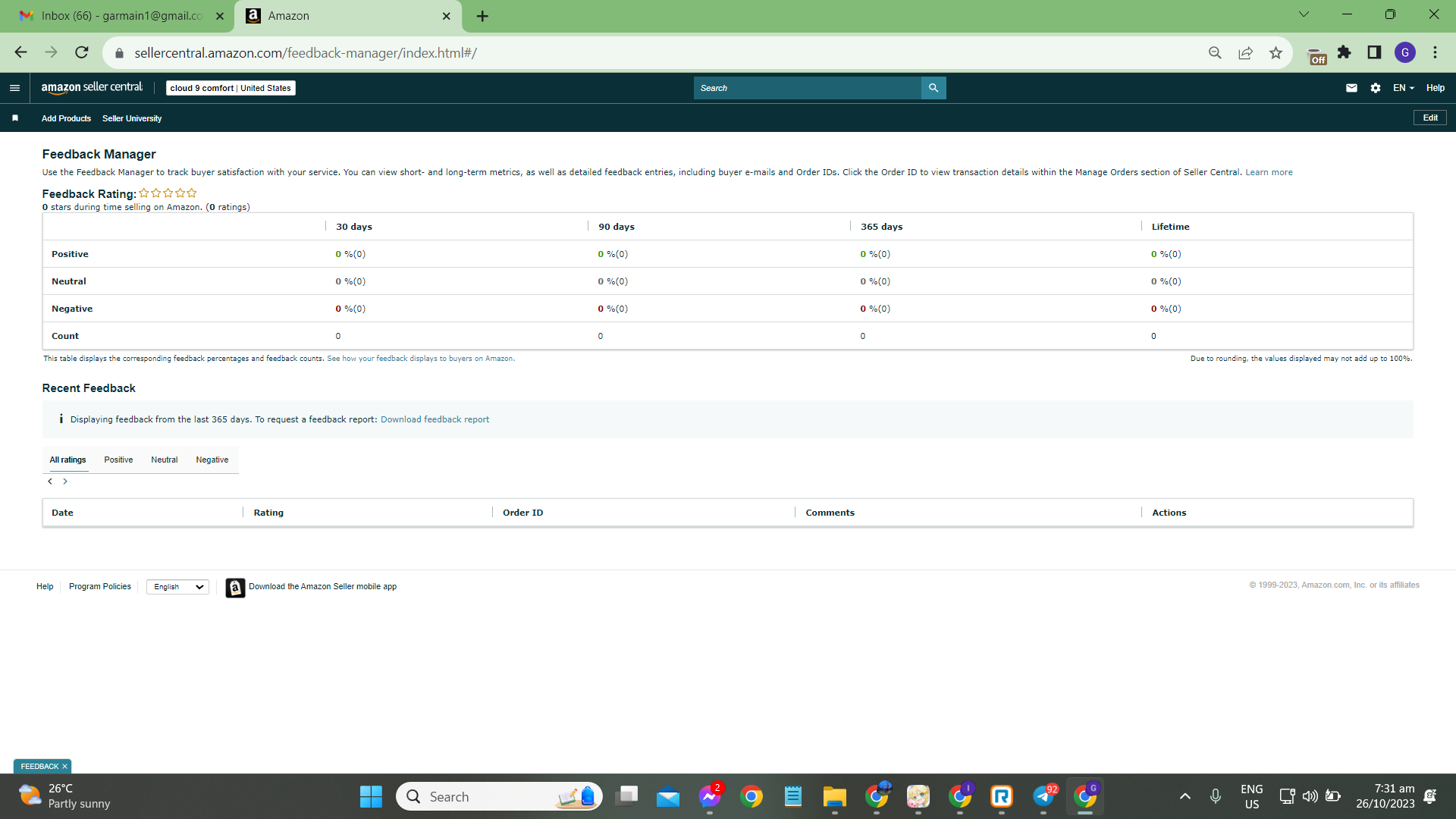Click the feedback rating stars

coord(168,193)
